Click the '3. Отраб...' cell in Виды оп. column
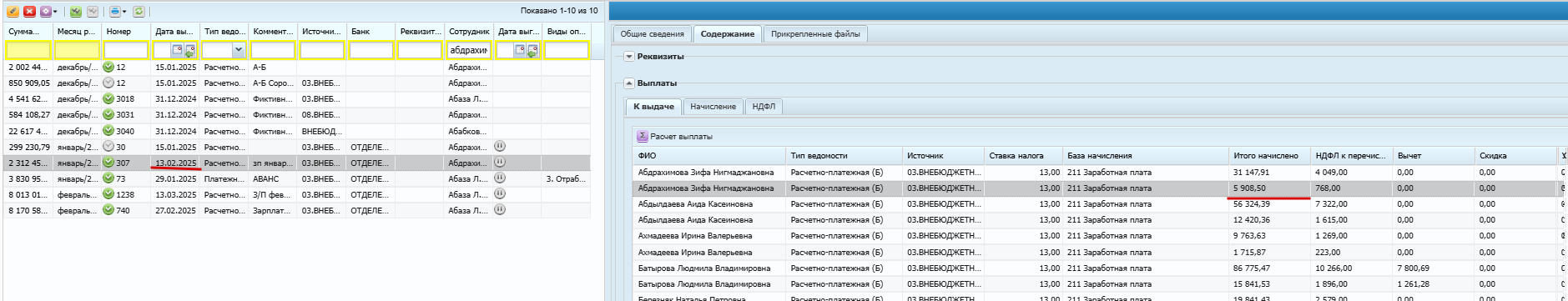Image resolution: width=1568 pixels, height=301 pixels. click(x=566, y=178)
